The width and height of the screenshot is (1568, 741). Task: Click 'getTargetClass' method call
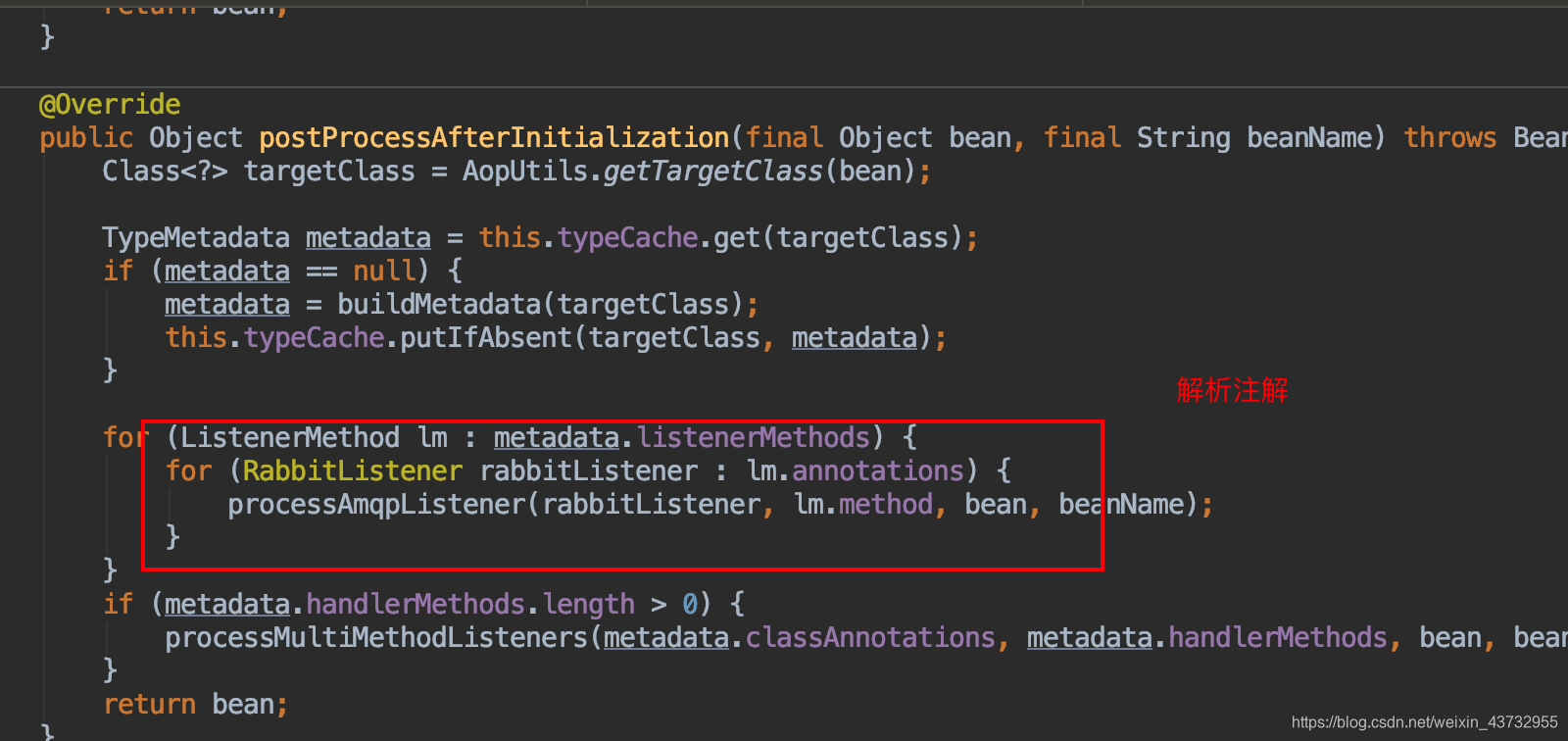click(712, 171)
